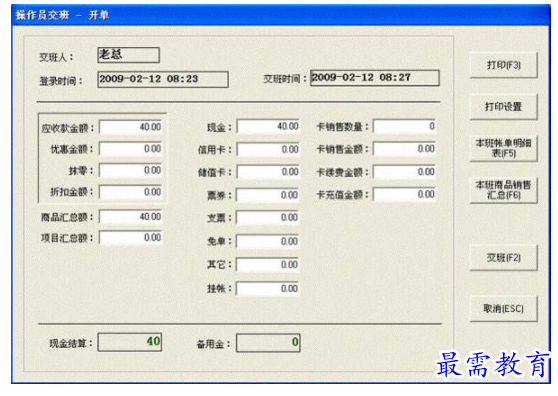The width and height of the screenshot is (558, 396).
Task: Click the 信用卡 amount field
Action: coord(268,149)
